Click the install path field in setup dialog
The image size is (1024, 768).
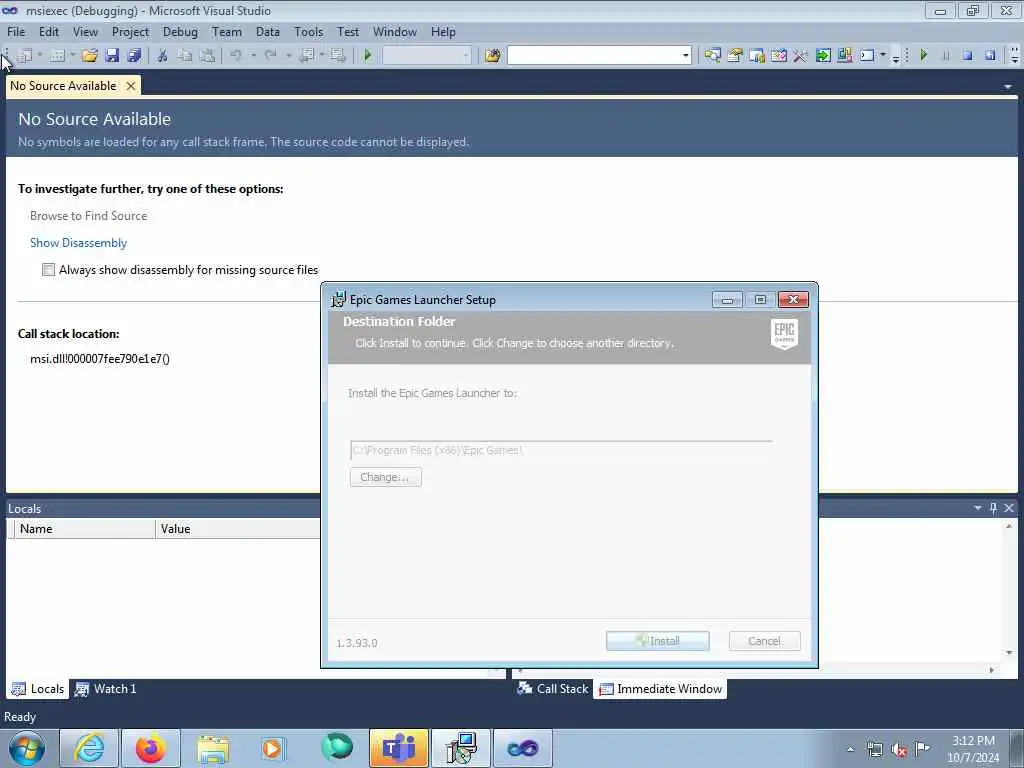tap(561, 451)
